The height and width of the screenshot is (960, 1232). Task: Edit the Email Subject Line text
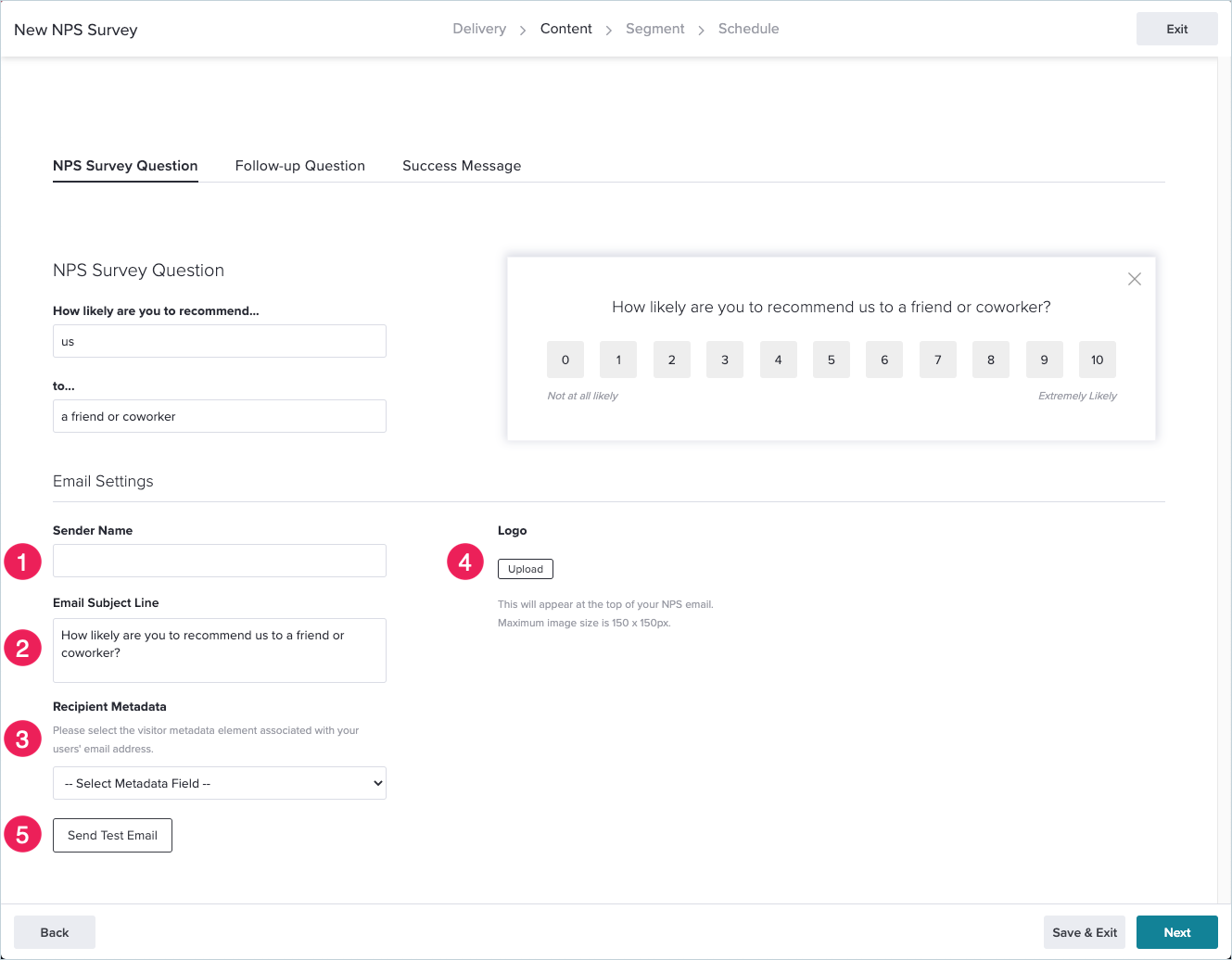click(x=219, y=650)
